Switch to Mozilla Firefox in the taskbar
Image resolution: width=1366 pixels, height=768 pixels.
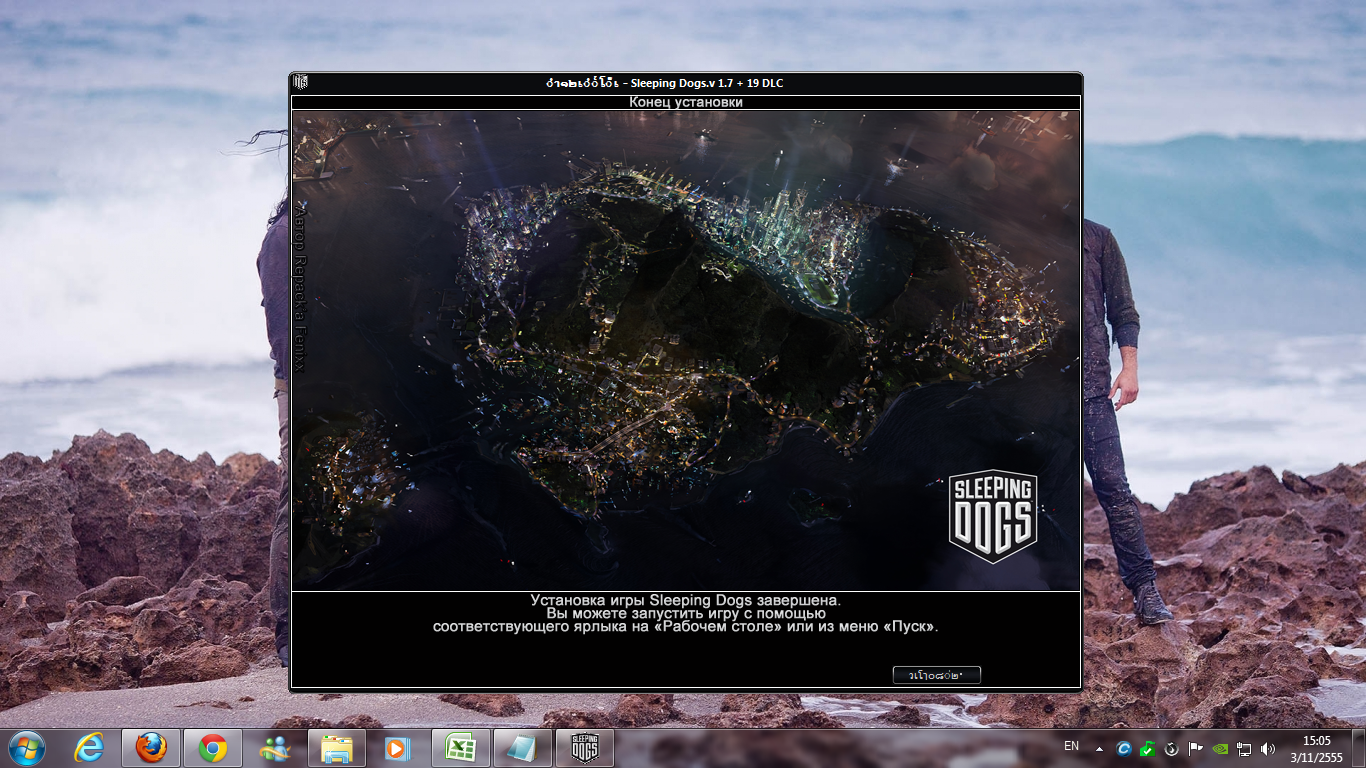pyautogui.click(x=151, y=748)
